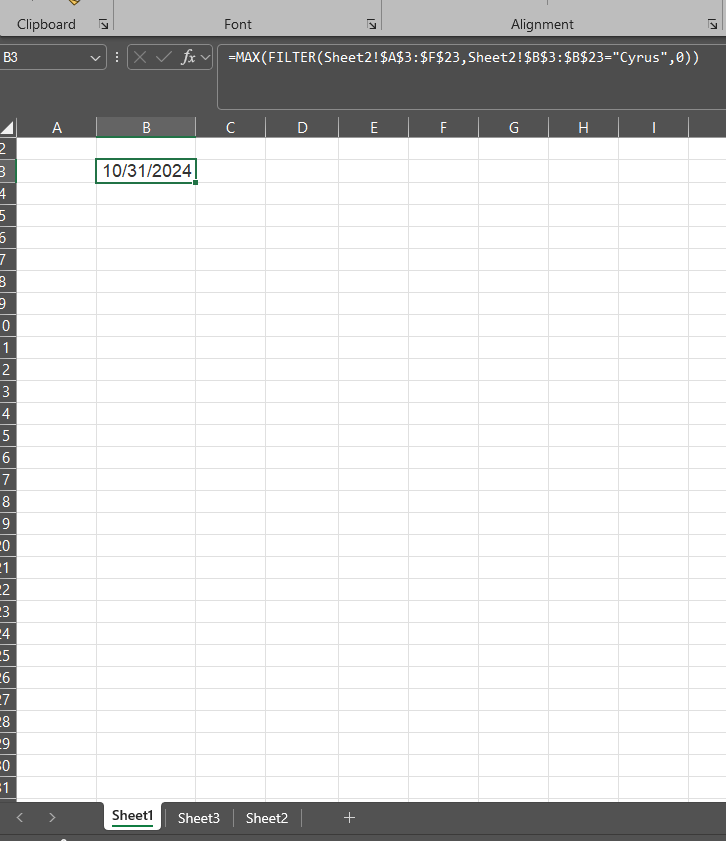The width and height of the screenshot is (726, 841).
Task: Go to previous sheet tab arrow
Action: point(20,817)
